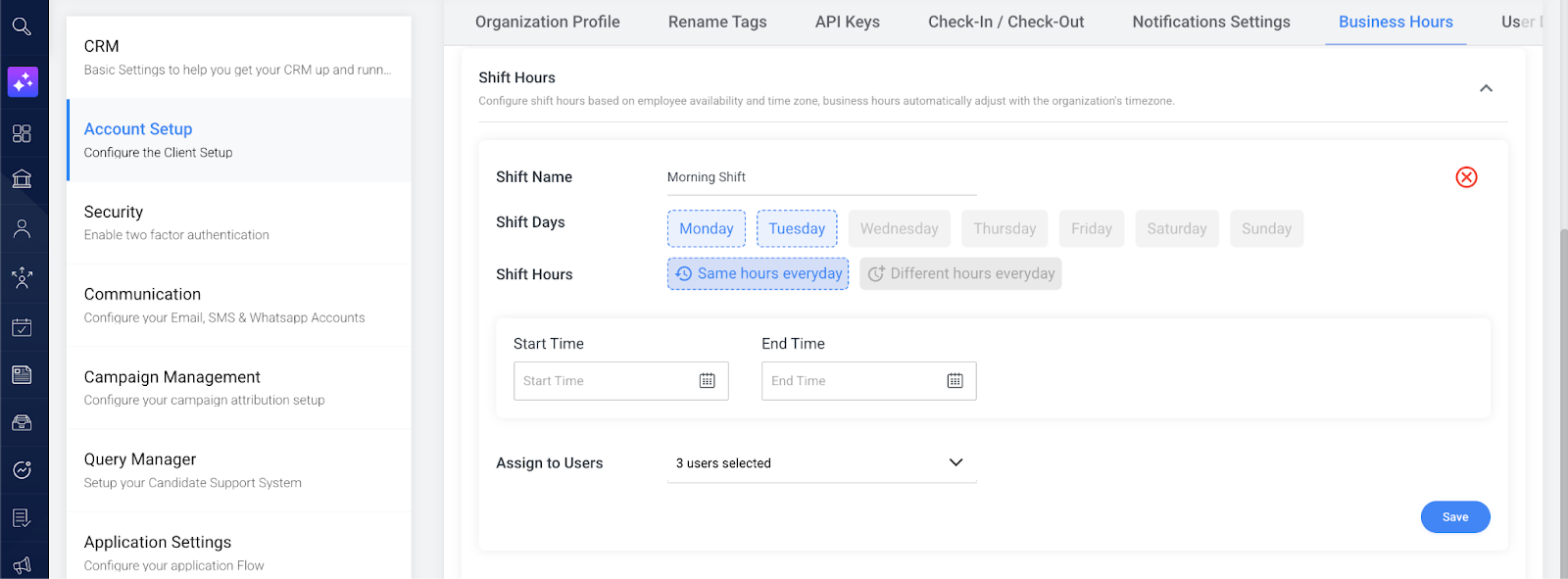Open the megaphone icon in sidebar
Viewport: 1568px width, 579px height.
pyautogui.click(x=22, y=565)
